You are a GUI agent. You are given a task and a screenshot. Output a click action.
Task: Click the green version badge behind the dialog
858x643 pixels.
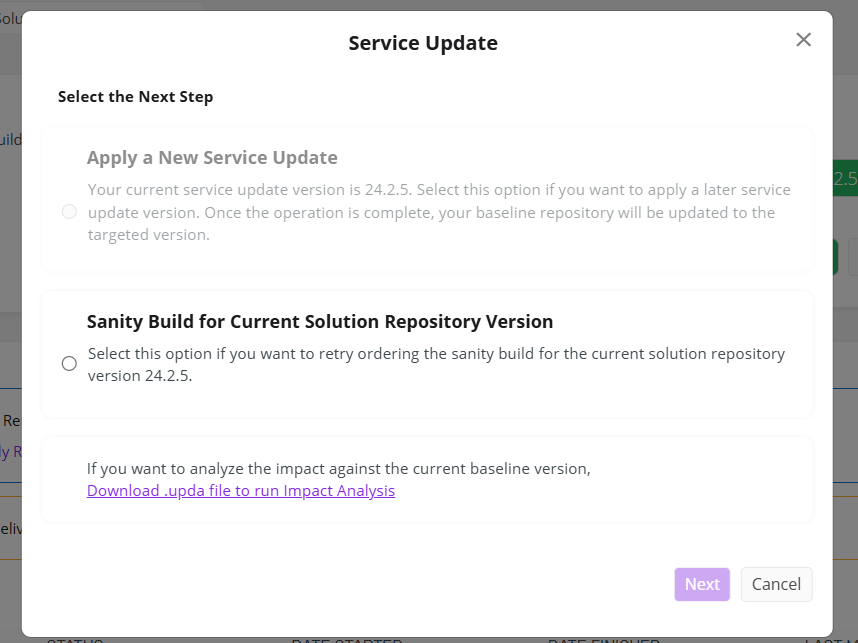845,179
